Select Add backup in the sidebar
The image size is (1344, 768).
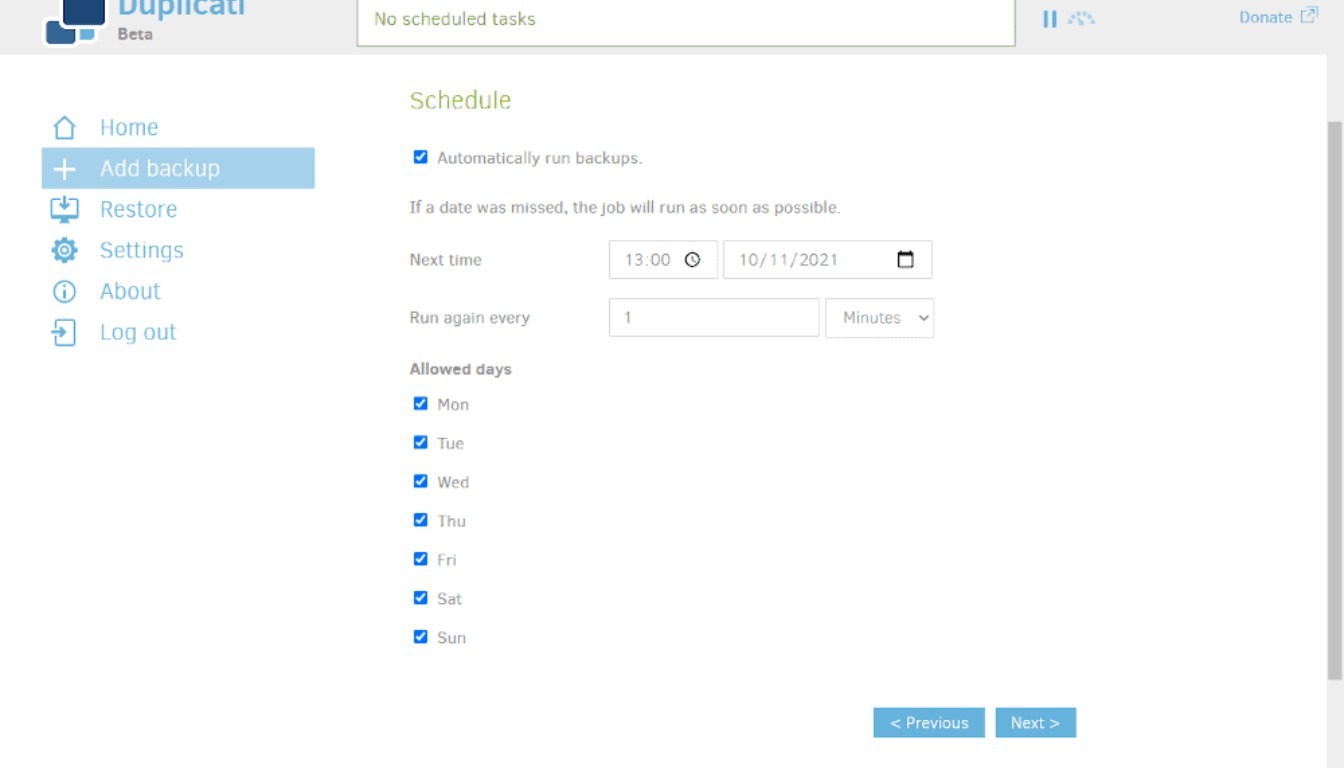[x=178, y=168]
